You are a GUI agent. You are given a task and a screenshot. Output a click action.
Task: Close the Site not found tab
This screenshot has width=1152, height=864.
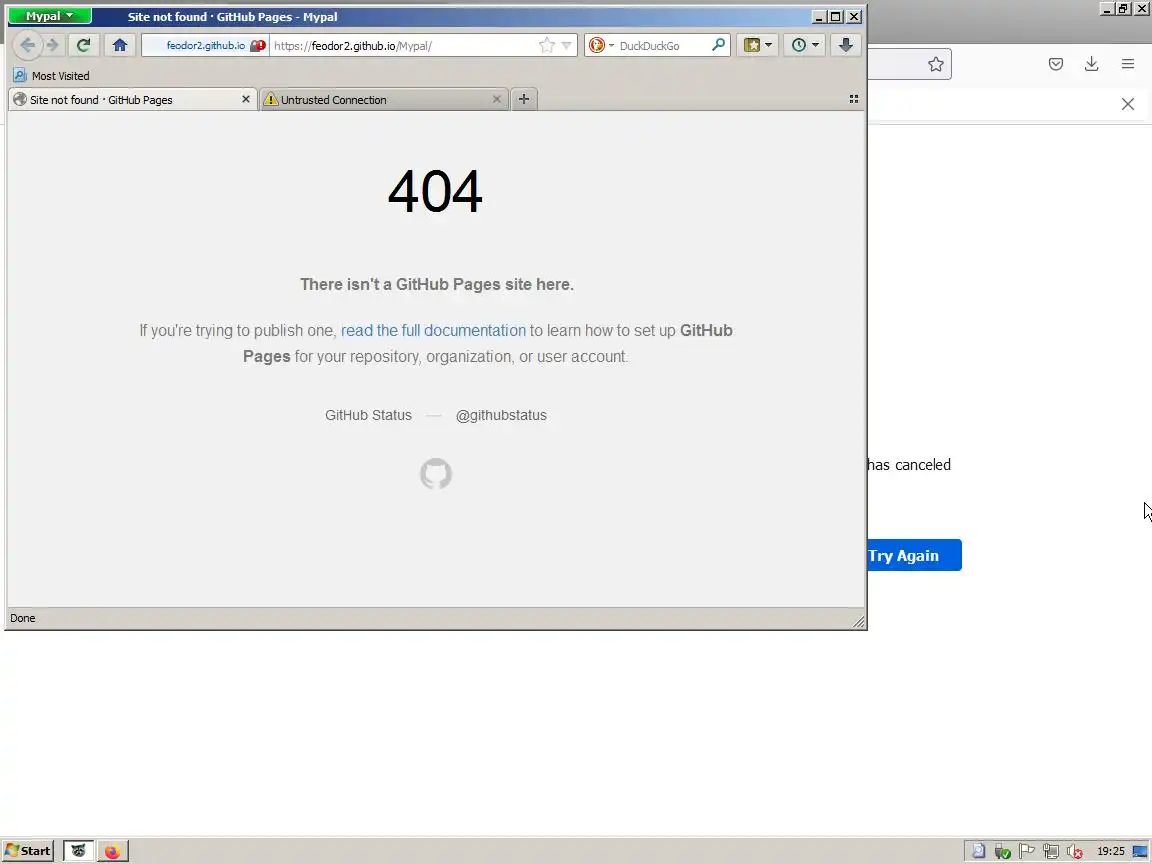246,99
